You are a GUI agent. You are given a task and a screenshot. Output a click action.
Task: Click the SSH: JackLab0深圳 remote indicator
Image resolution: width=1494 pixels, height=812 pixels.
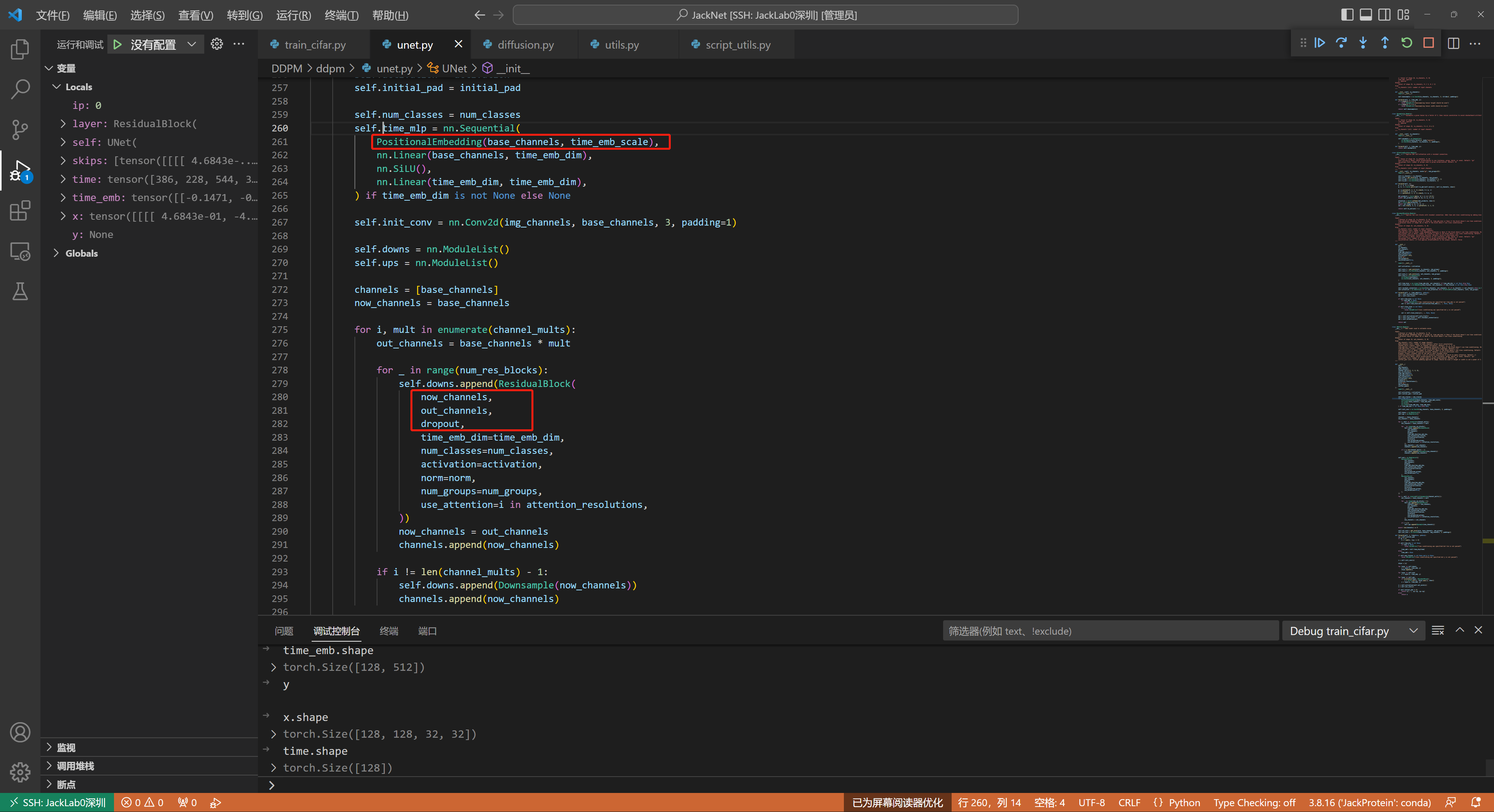coord(57,802)
